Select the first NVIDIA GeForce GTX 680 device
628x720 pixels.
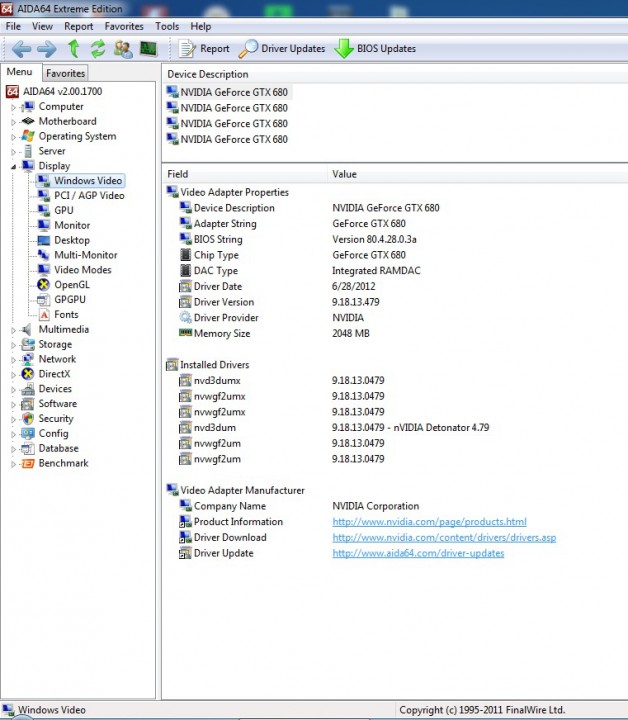pos(228,92)
